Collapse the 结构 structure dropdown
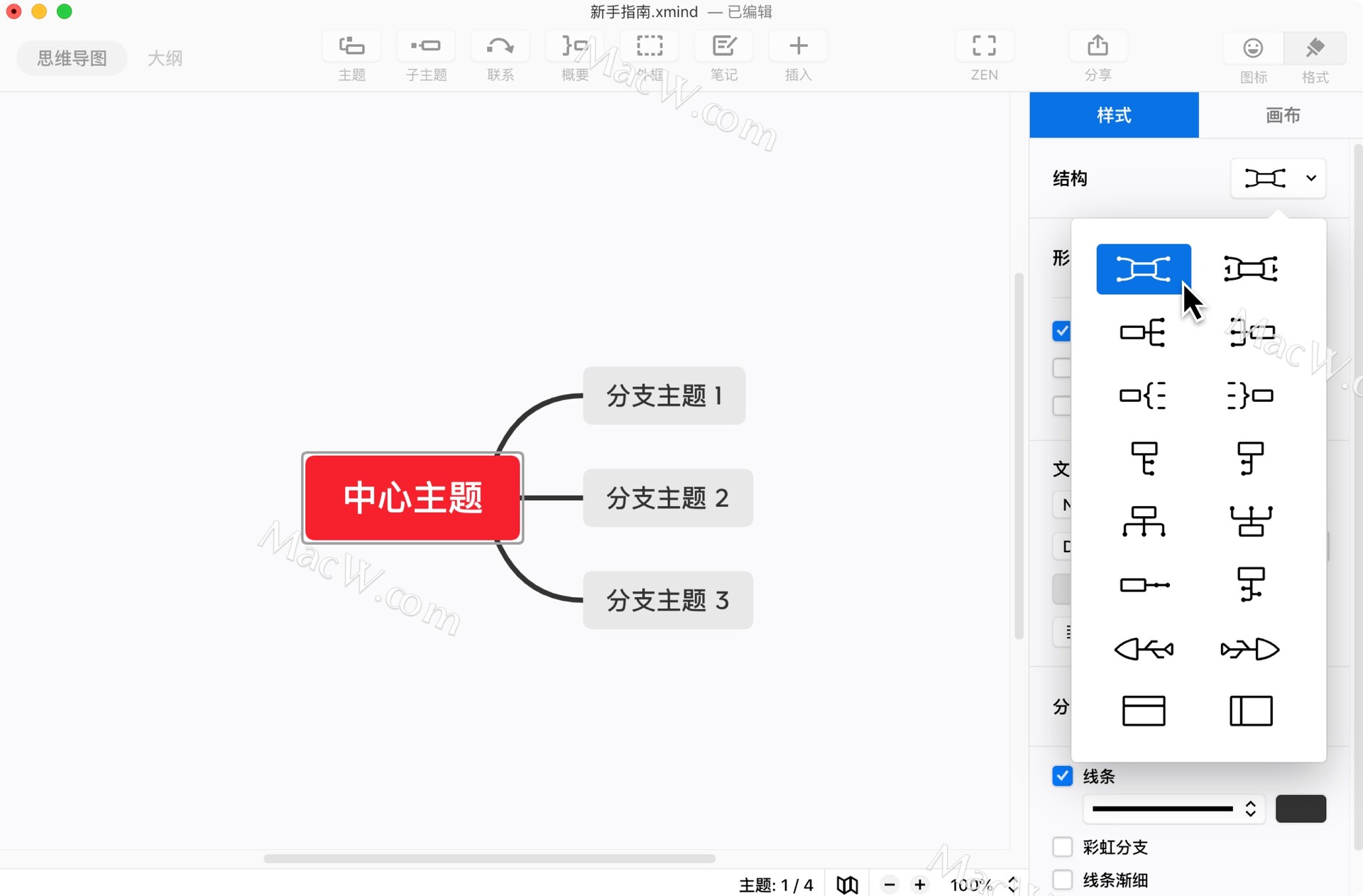 (x=1278, y=178)
